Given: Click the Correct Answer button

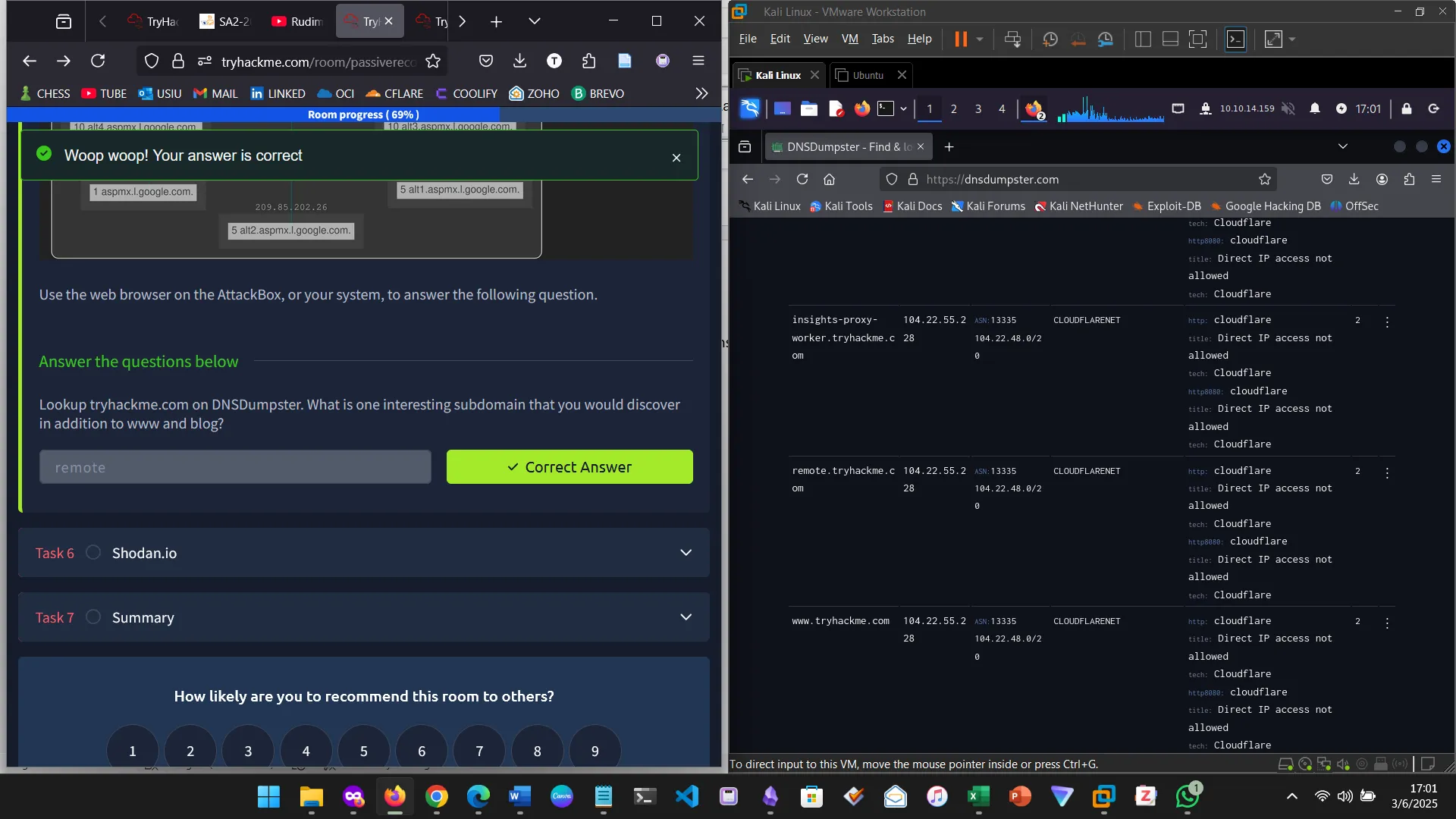Looking at the screenshot, I should coord(569,467).
